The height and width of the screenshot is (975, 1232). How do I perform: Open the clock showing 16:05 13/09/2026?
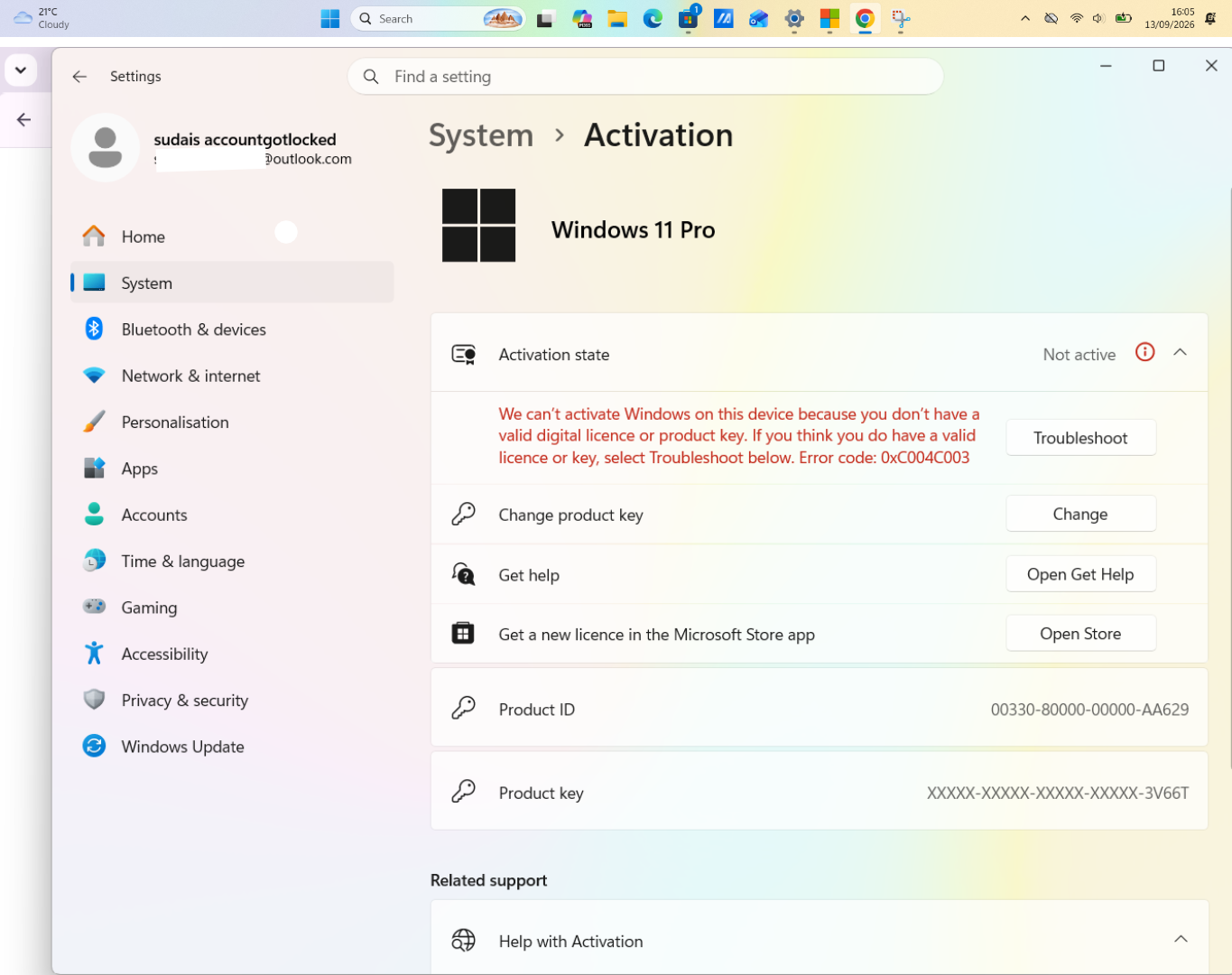click(x=1170, y=18)
